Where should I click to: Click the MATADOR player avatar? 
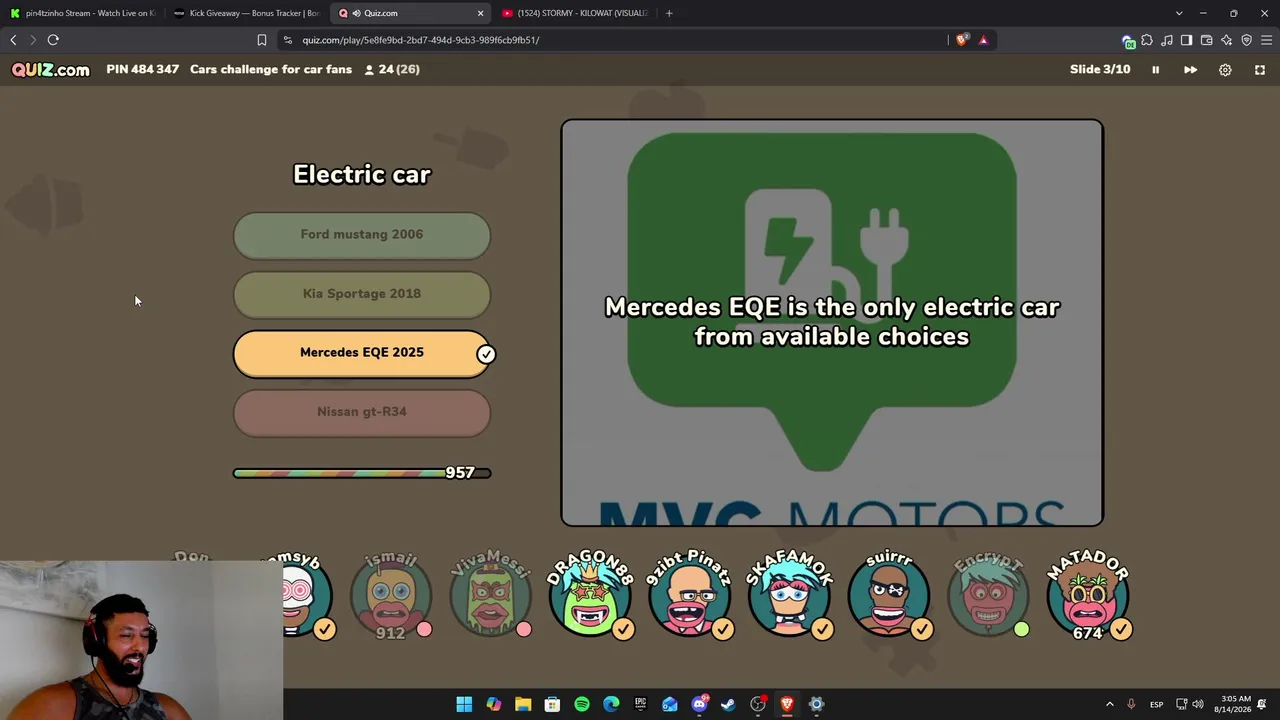click(1088, 594)
